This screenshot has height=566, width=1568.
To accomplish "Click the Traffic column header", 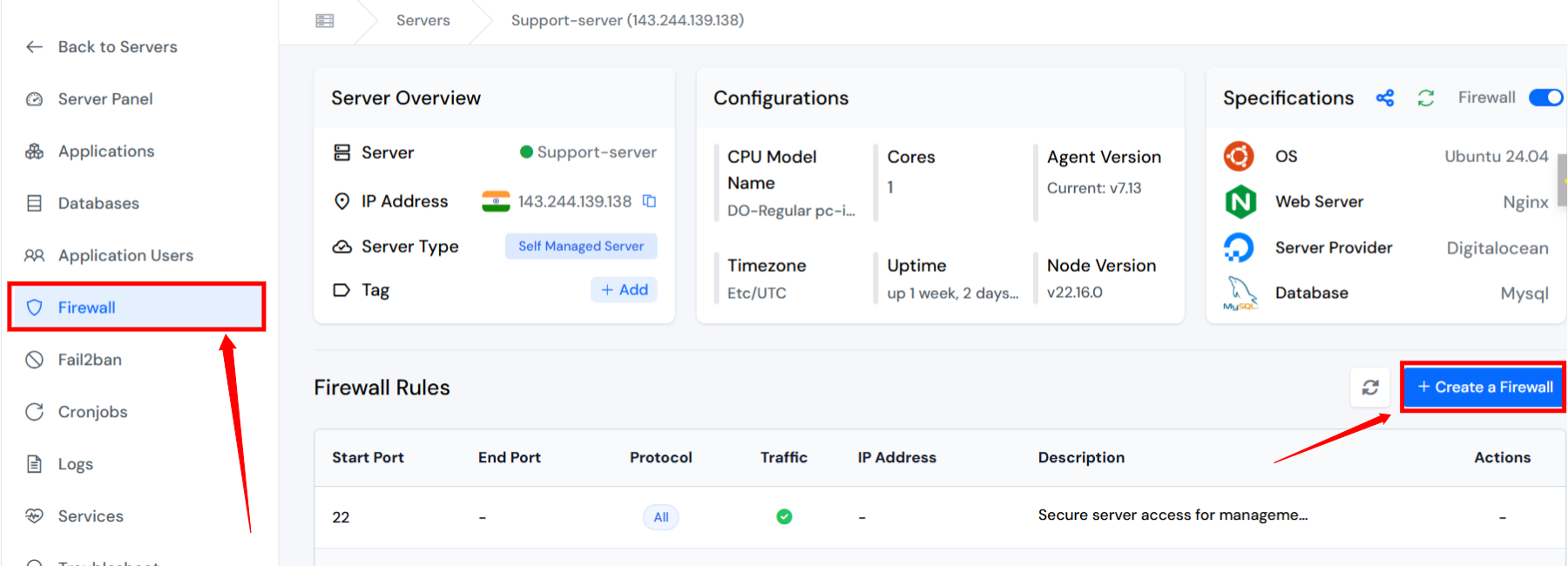I will click(784, 458).
